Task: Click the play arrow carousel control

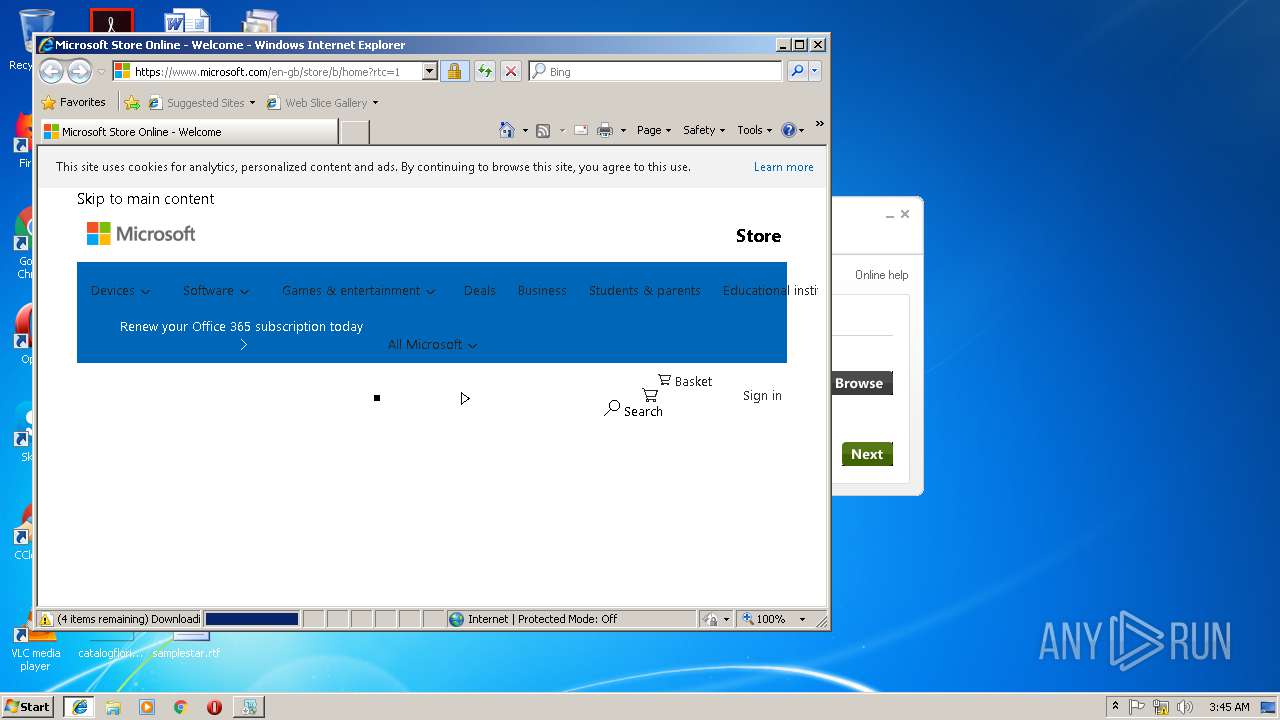Action: (465, 398)
